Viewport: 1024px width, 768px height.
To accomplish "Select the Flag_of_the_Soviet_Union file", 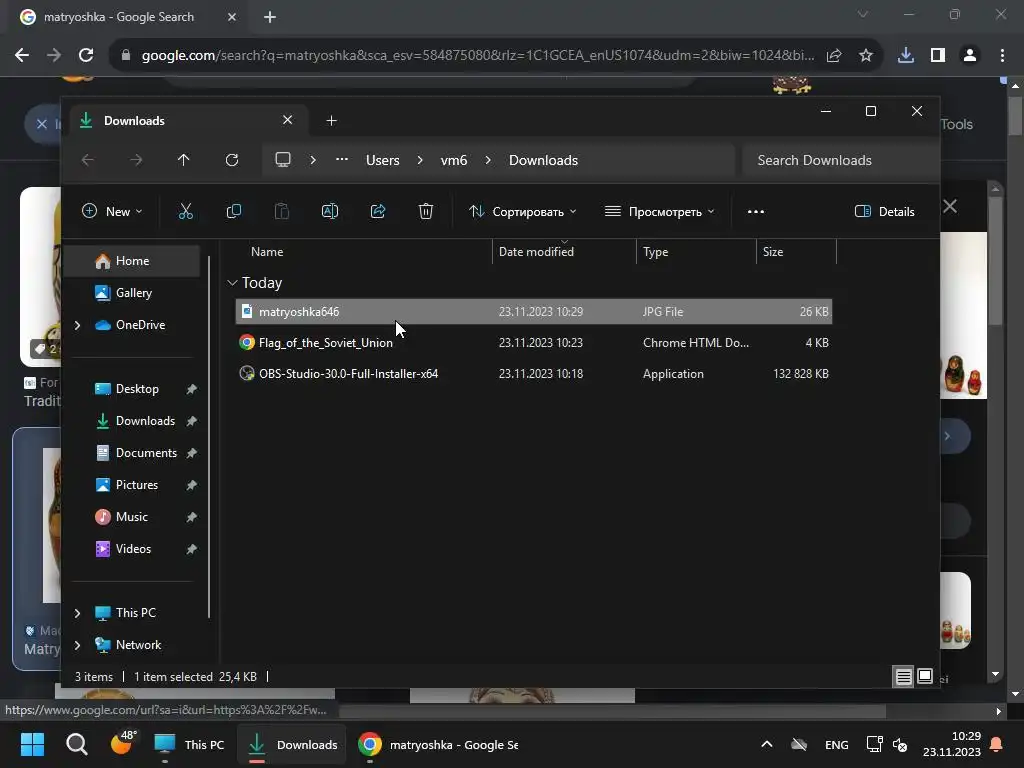I will point(534,343).
